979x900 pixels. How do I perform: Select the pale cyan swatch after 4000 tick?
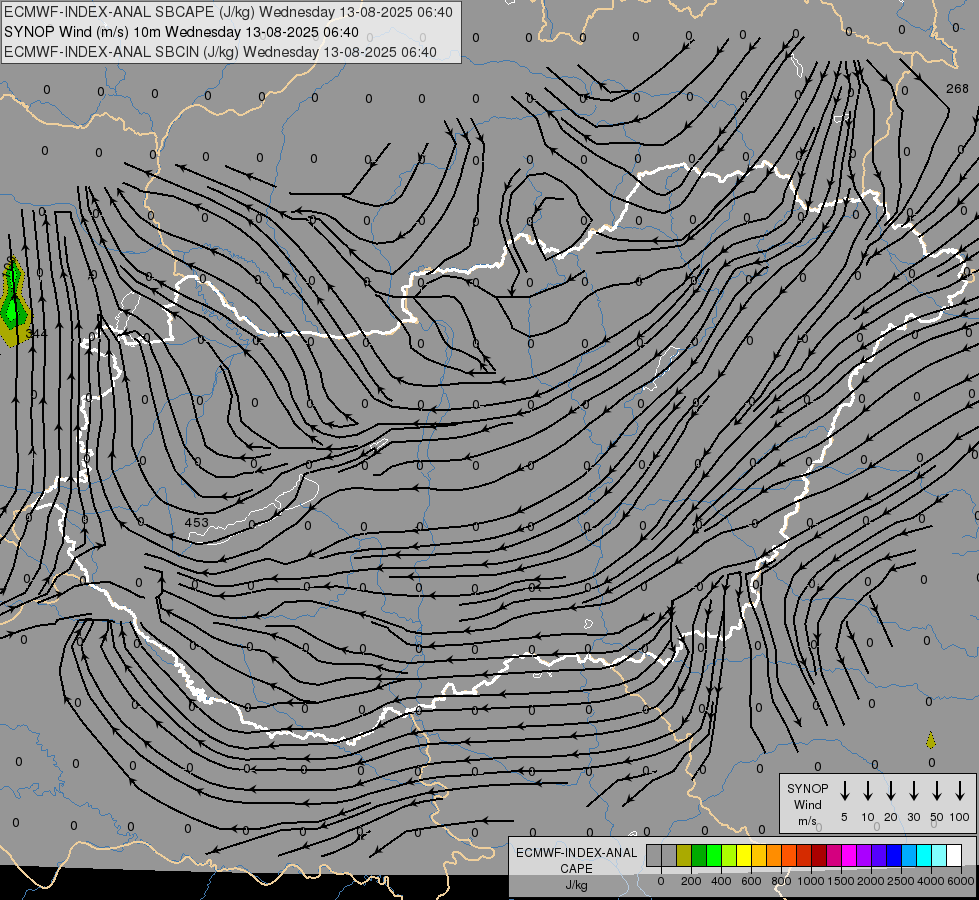939,856
